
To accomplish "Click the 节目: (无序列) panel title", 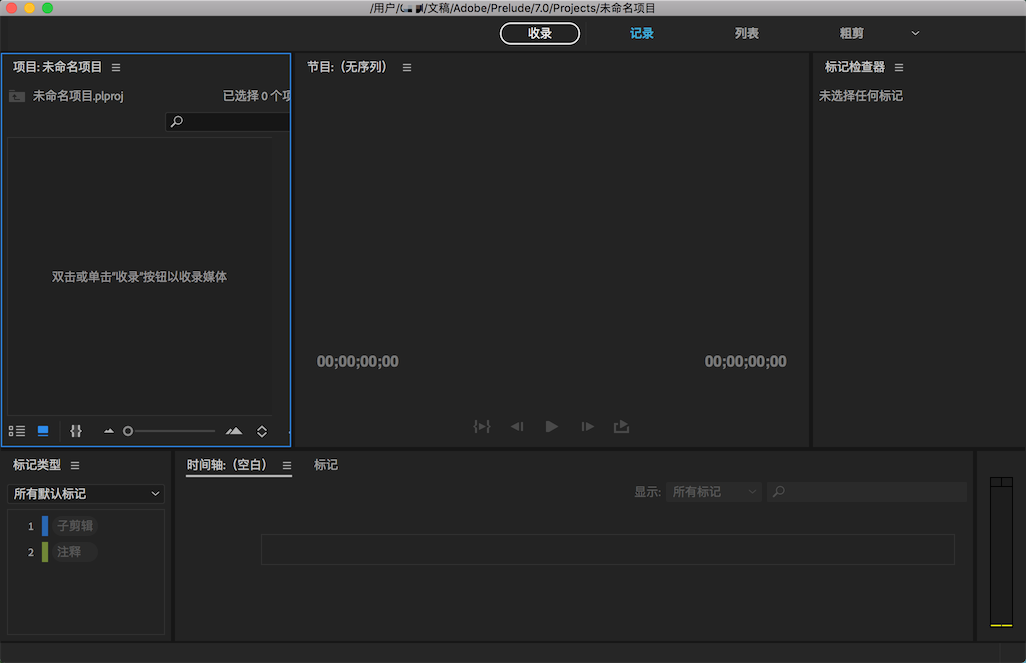I will click(x=347, y=67).
